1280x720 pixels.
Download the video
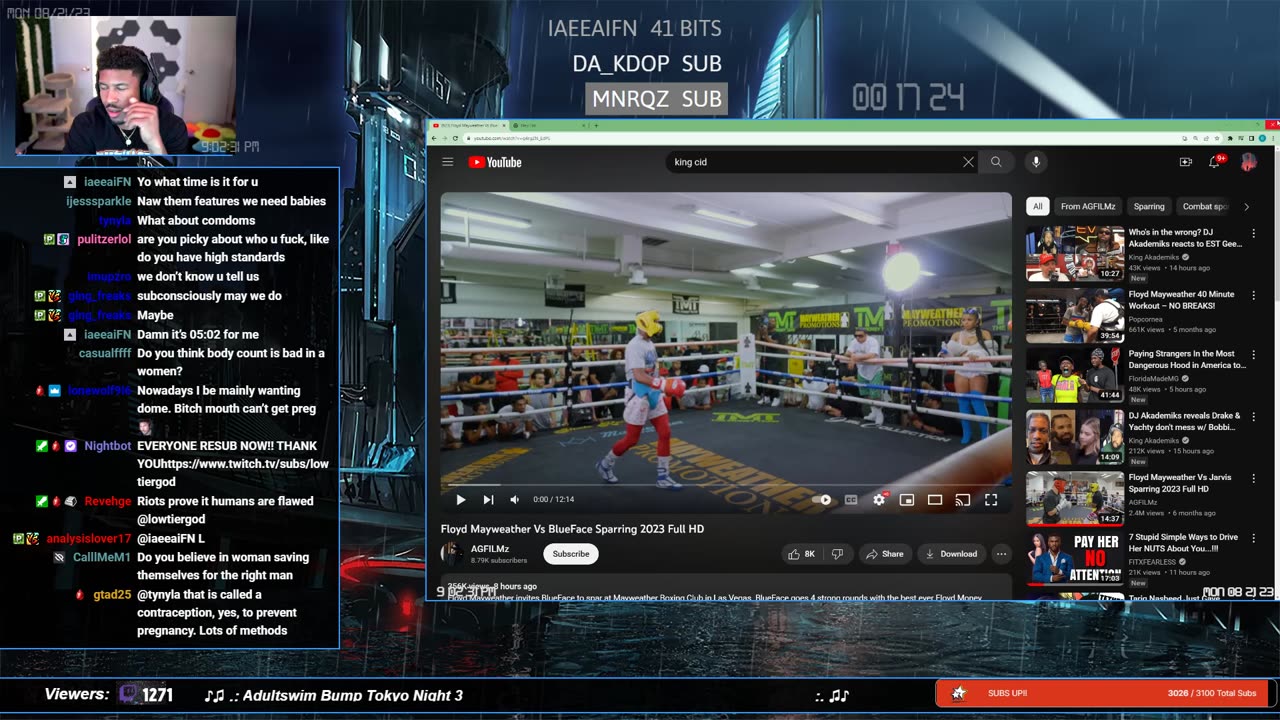coord(951,554)
